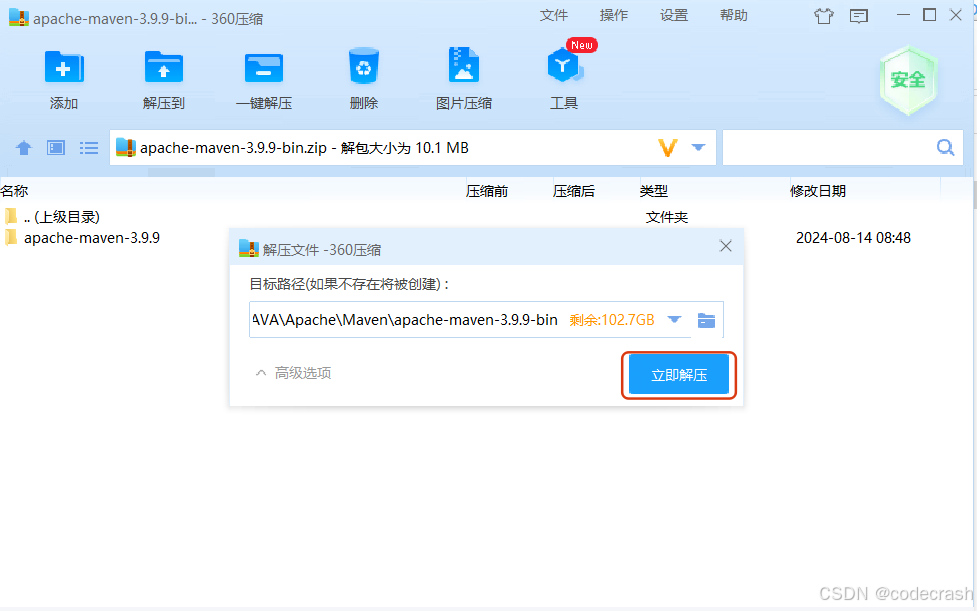977x611 pixels.
Task: Close the 解压文件 dialog with its X
Action: (x=725, y=246)
